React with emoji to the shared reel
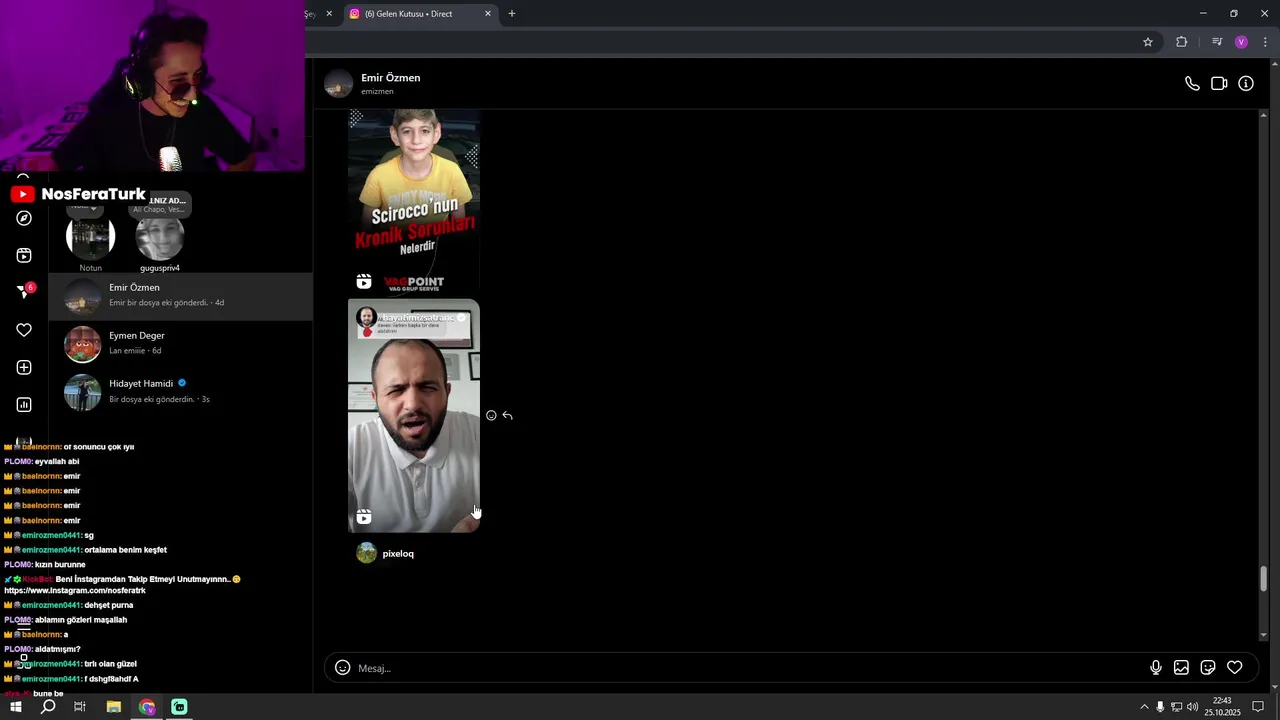Image resolution: width=1280 pixels, height=720 pixels. 491,415
